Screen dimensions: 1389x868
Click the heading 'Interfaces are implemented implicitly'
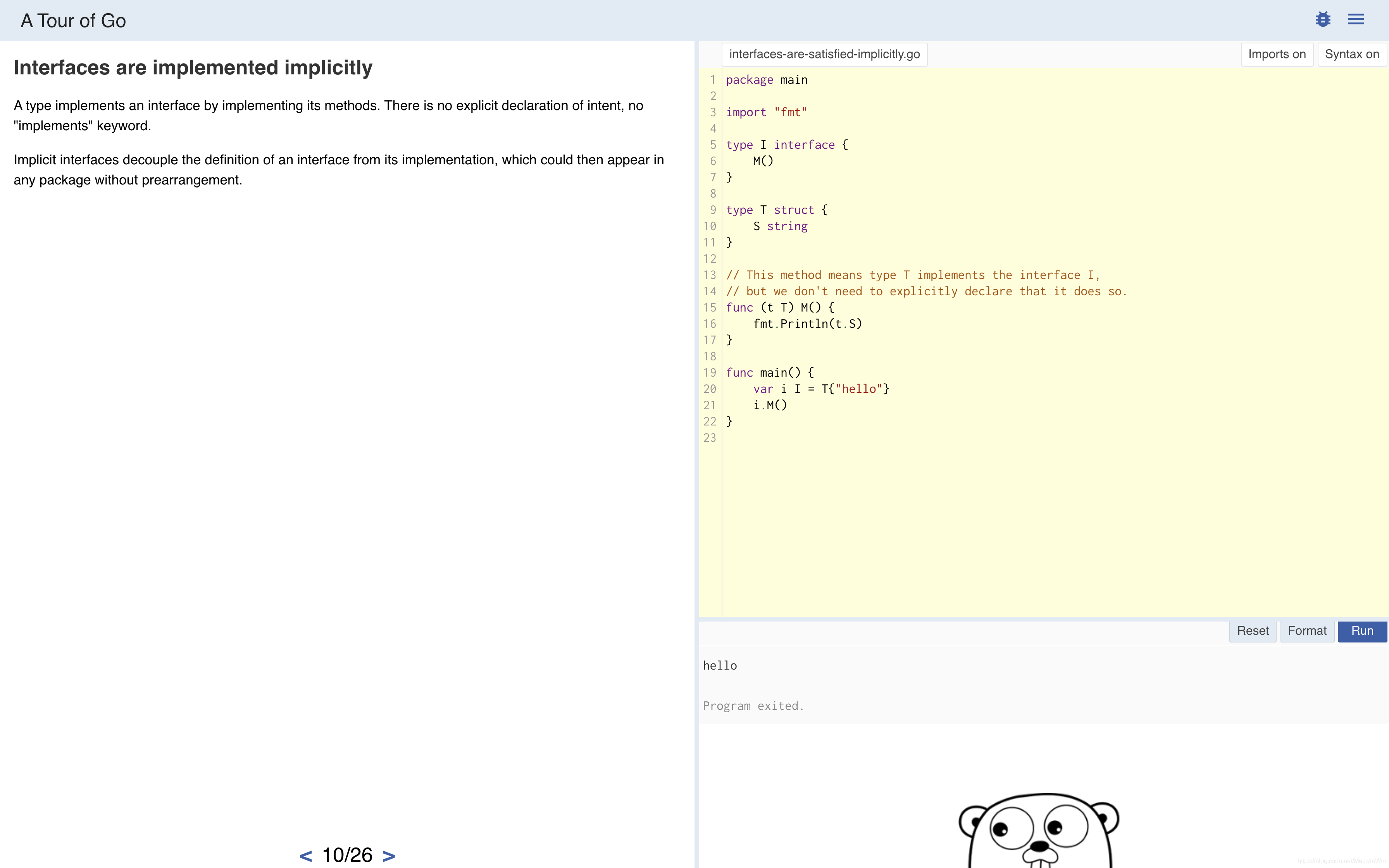(193, 68)
